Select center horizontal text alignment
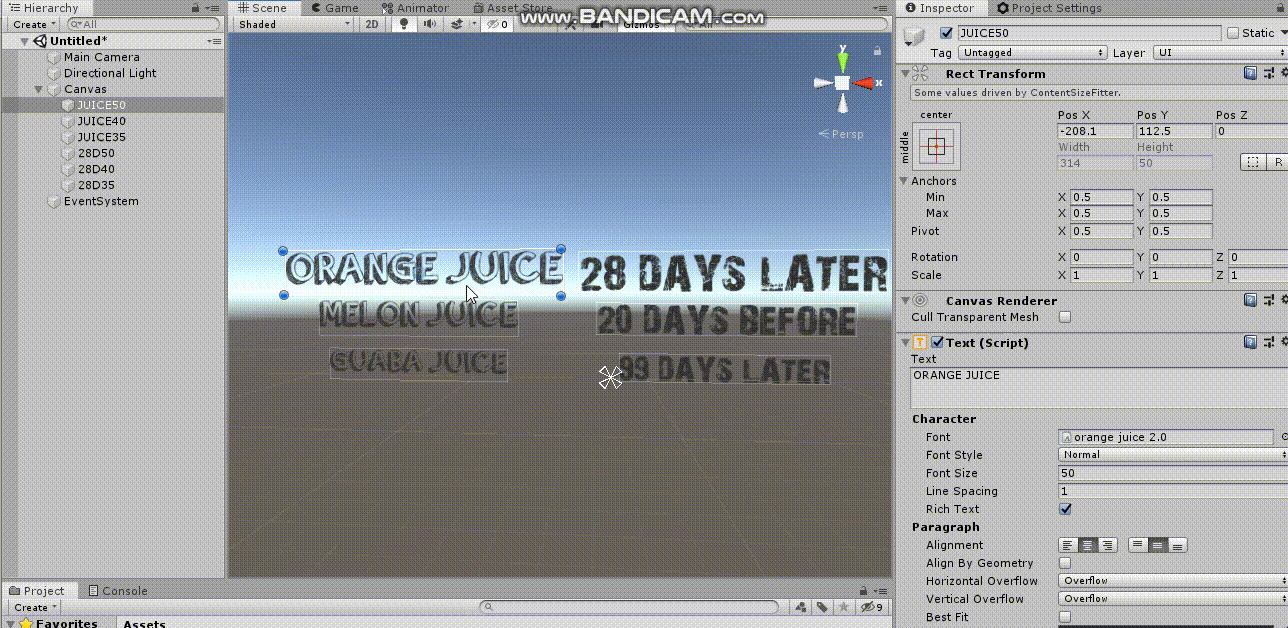 coord(1088,545)
